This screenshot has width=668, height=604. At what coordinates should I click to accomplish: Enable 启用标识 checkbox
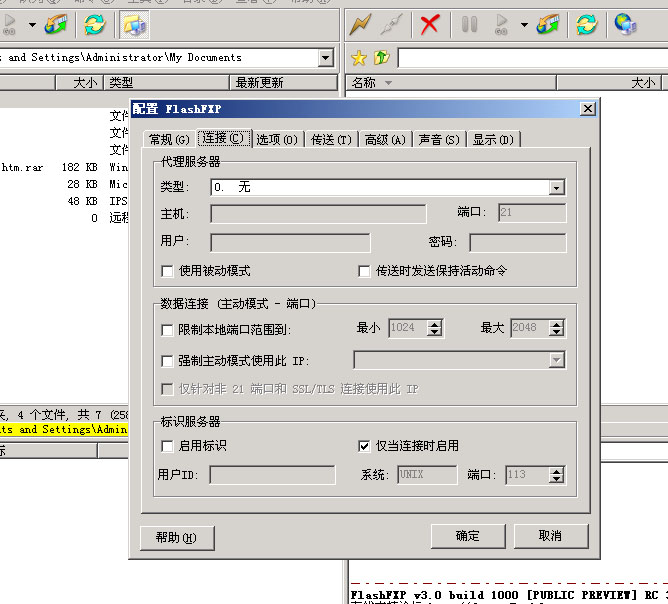pos(167,446)
